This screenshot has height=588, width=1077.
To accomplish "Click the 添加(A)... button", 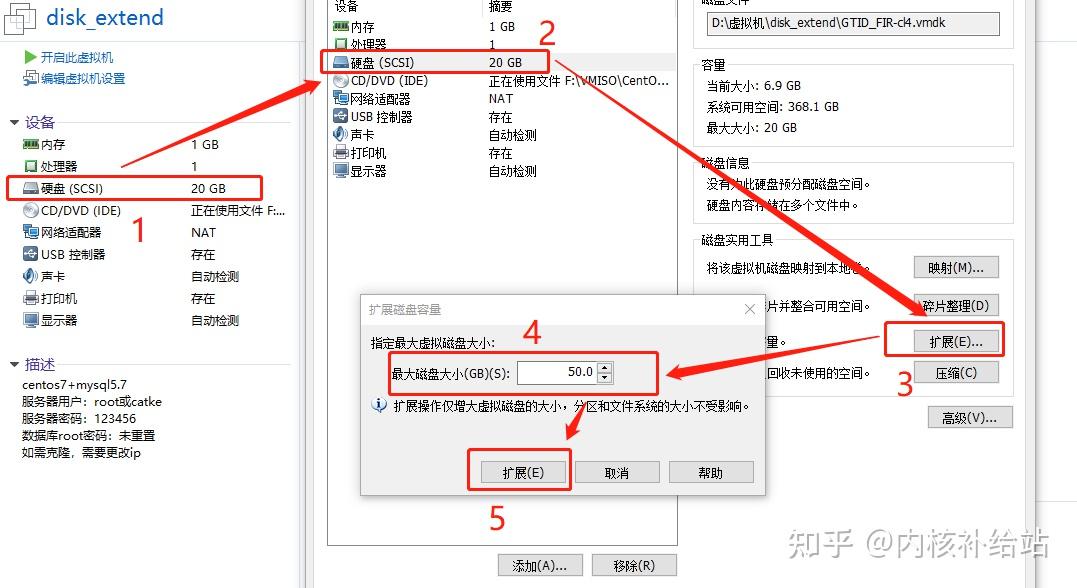I will (x=540, y=565).
